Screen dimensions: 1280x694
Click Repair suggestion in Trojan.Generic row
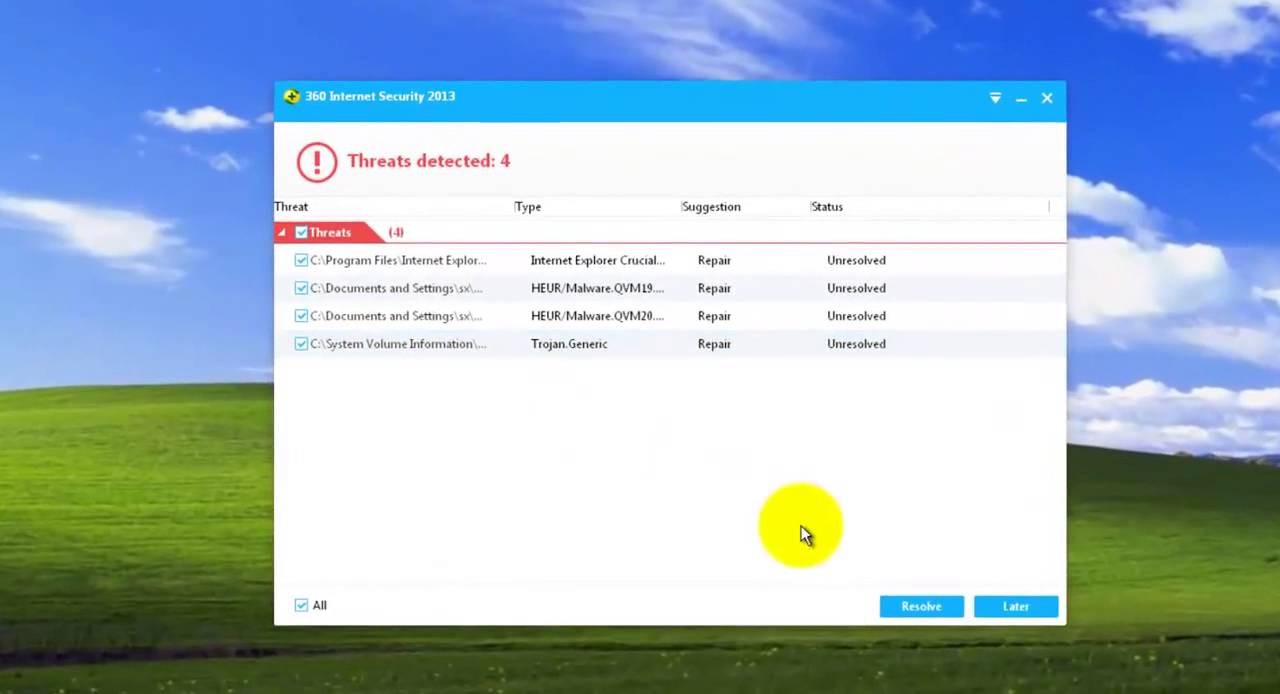(714, 344)
